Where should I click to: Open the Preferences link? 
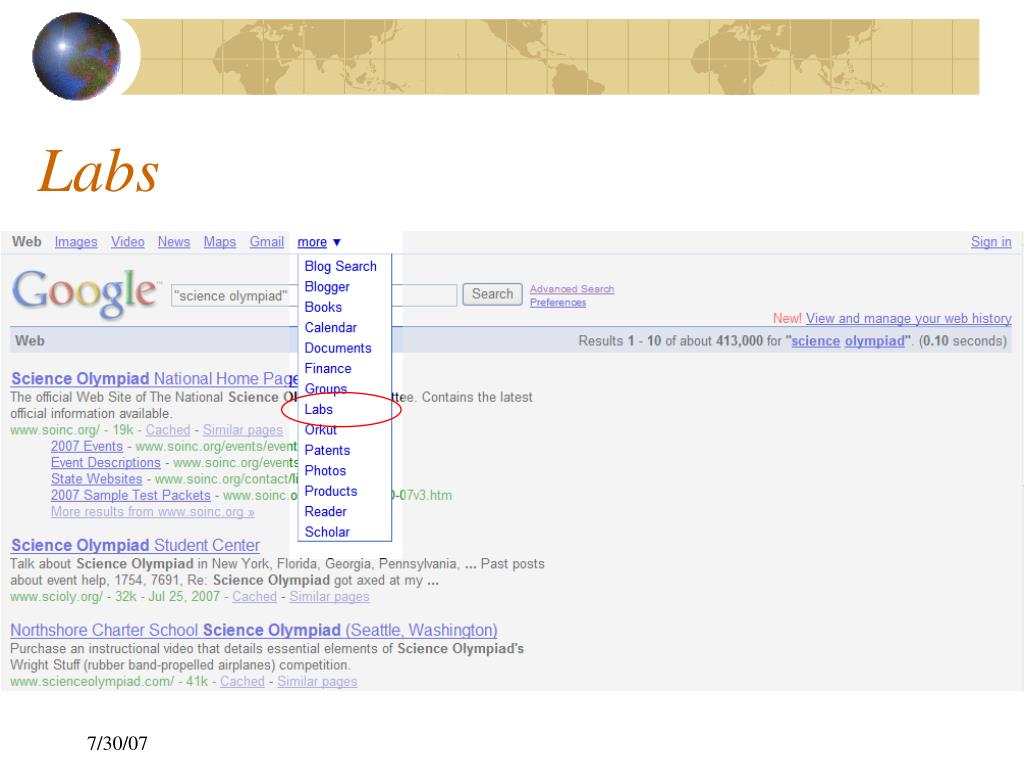click(558, 302)
